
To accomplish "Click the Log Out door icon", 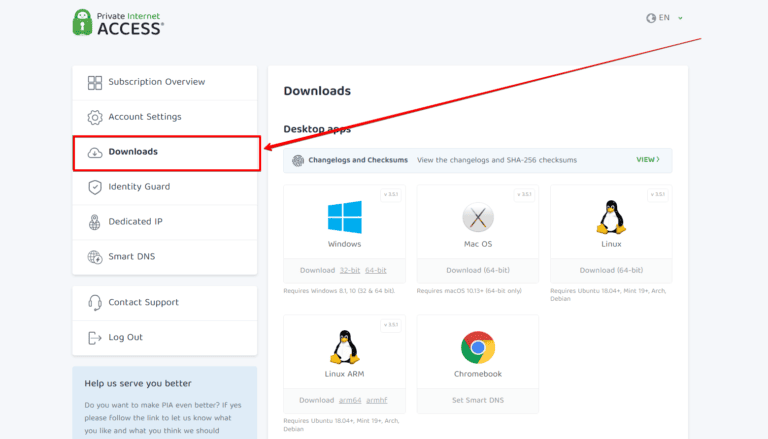I will [95, 338].
